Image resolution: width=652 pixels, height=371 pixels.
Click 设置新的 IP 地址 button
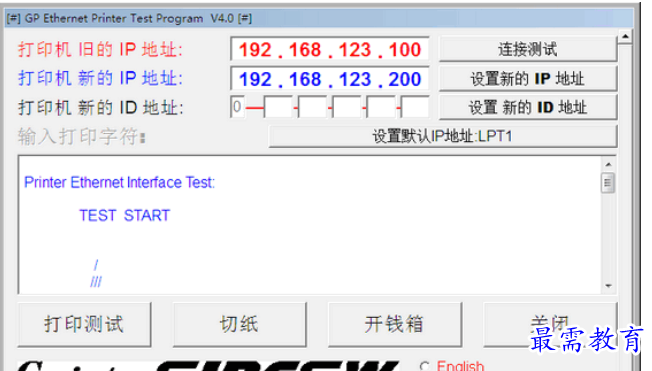(528, 79)
